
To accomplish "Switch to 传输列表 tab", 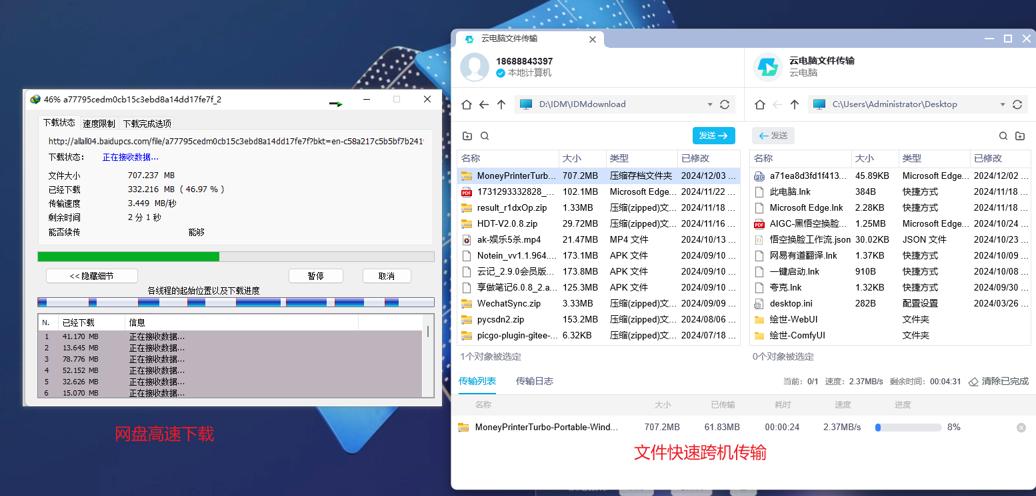I will 476,381.
